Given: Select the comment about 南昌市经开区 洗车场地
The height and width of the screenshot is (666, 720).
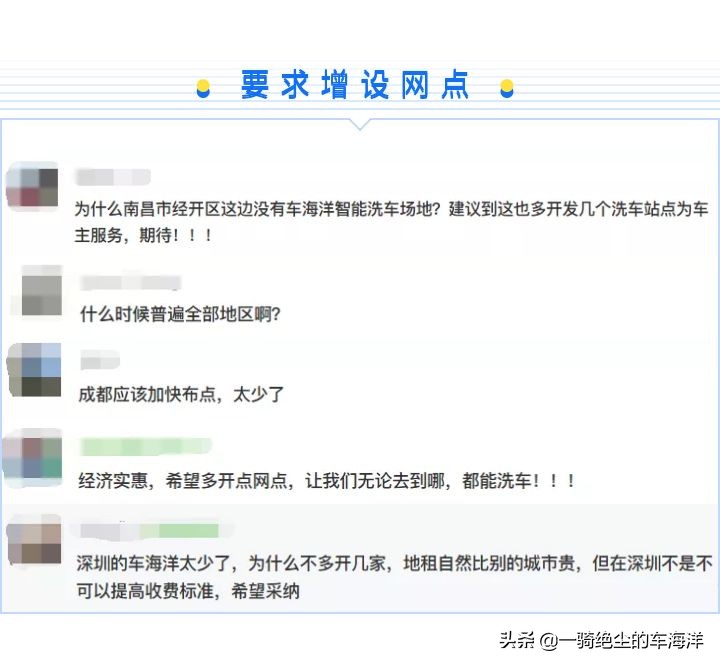Looking at the screenshot, I should [x=391, y=222].
